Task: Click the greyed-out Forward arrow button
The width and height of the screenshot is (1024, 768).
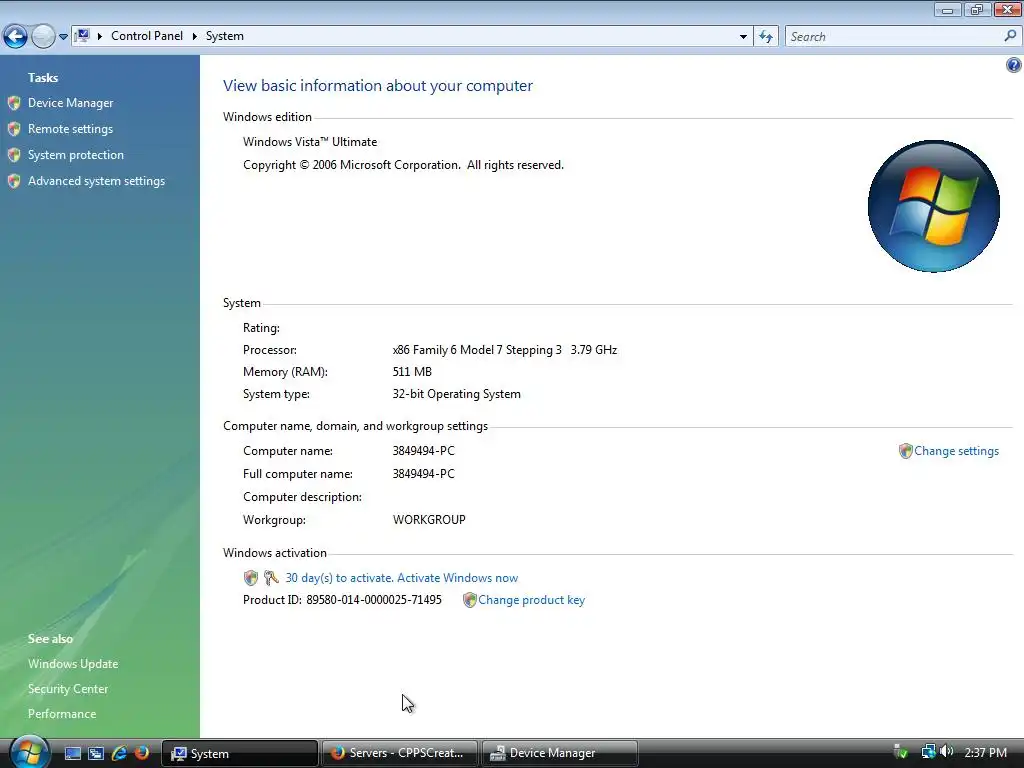Action: pyautogui.click(x=43, y=37)
